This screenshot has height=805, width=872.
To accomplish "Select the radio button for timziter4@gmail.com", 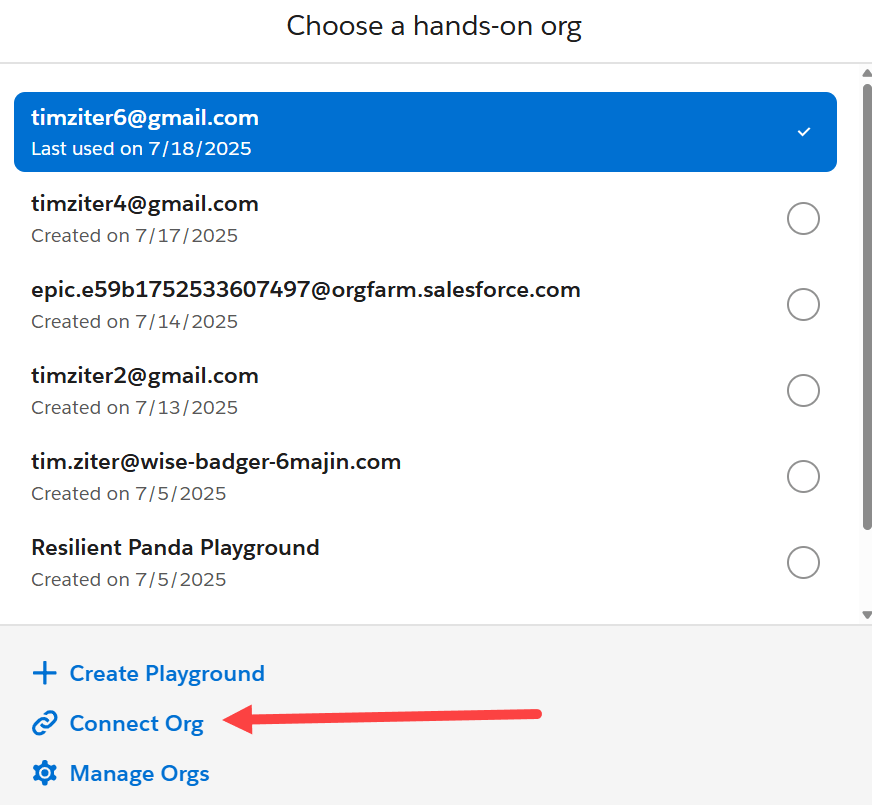I will (804, 218).
